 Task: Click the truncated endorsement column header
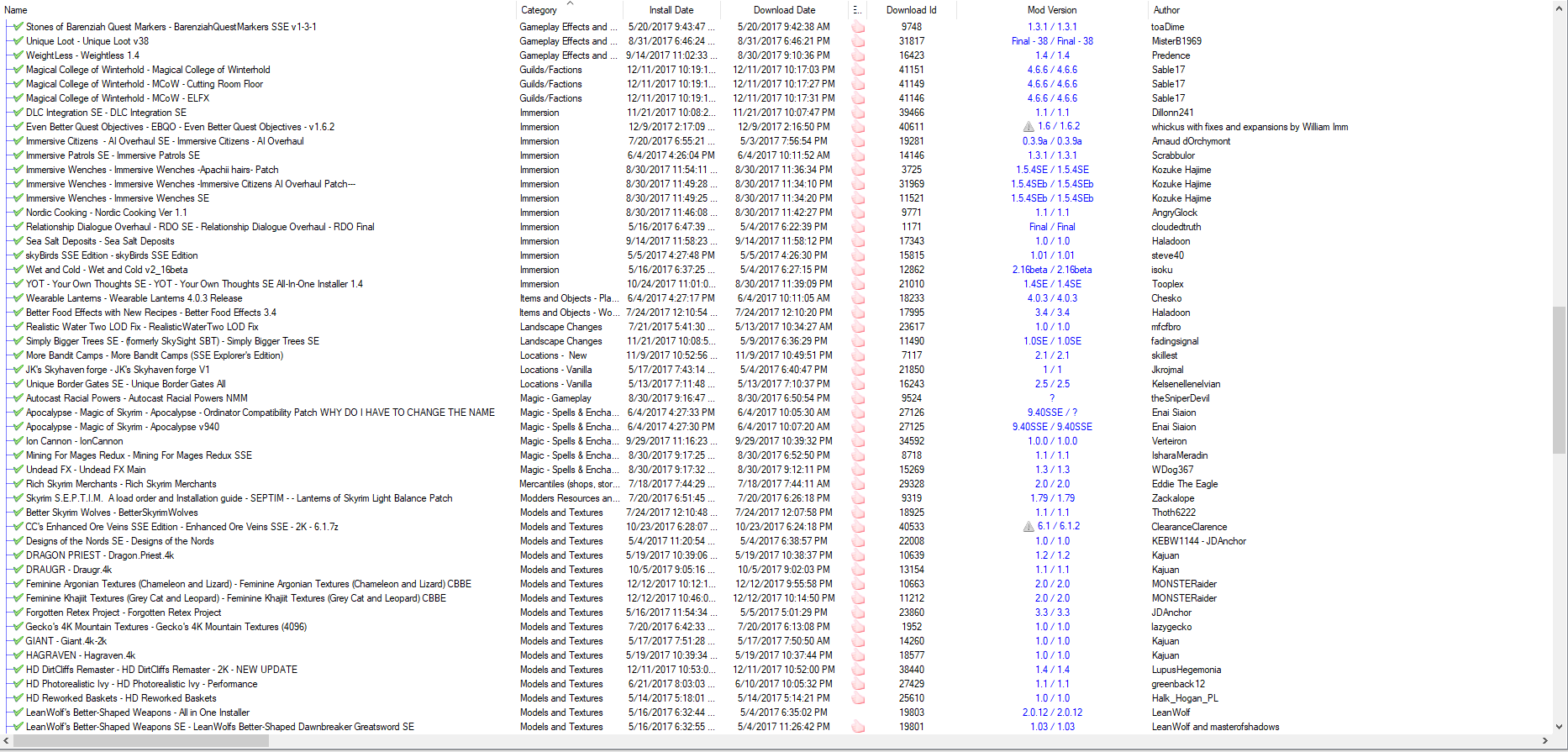point(857,10)
